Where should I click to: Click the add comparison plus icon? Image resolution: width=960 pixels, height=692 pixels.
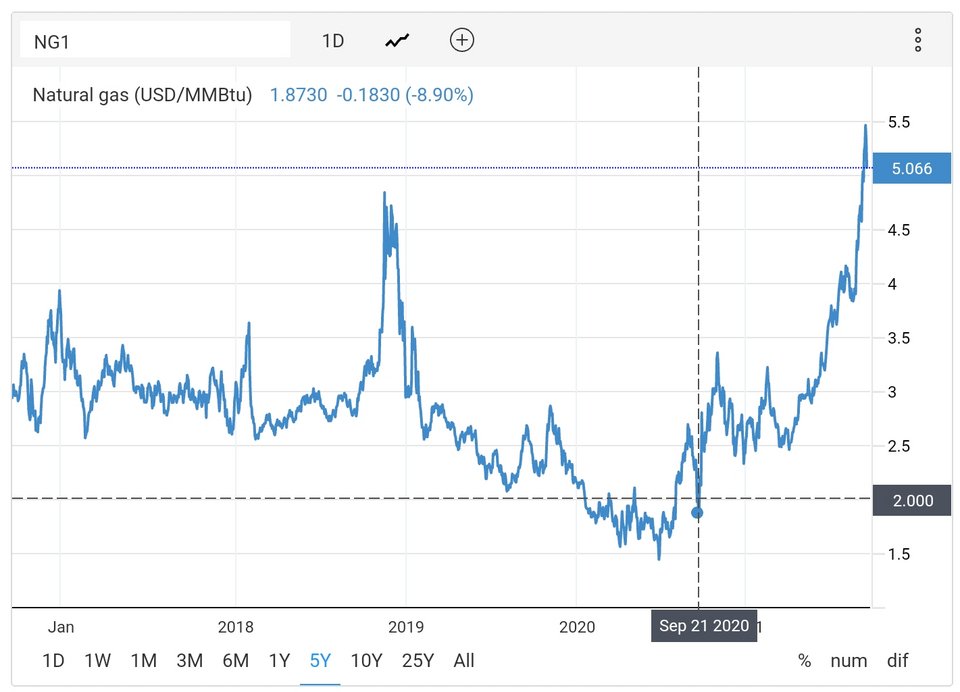pos(462,40)
